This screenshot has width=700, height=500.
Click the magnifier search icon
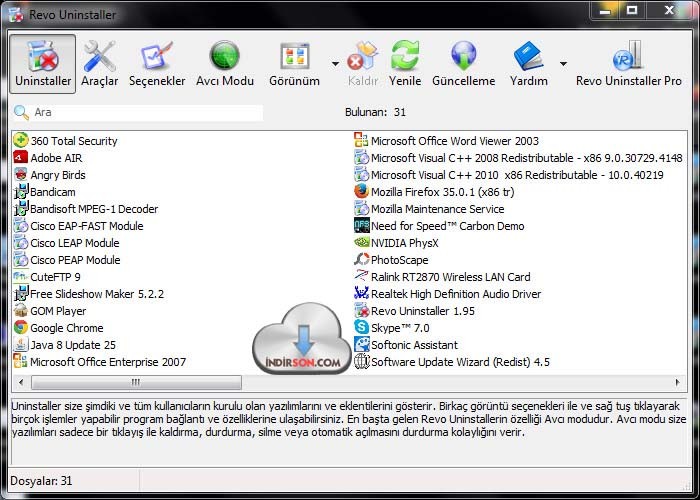21,112
